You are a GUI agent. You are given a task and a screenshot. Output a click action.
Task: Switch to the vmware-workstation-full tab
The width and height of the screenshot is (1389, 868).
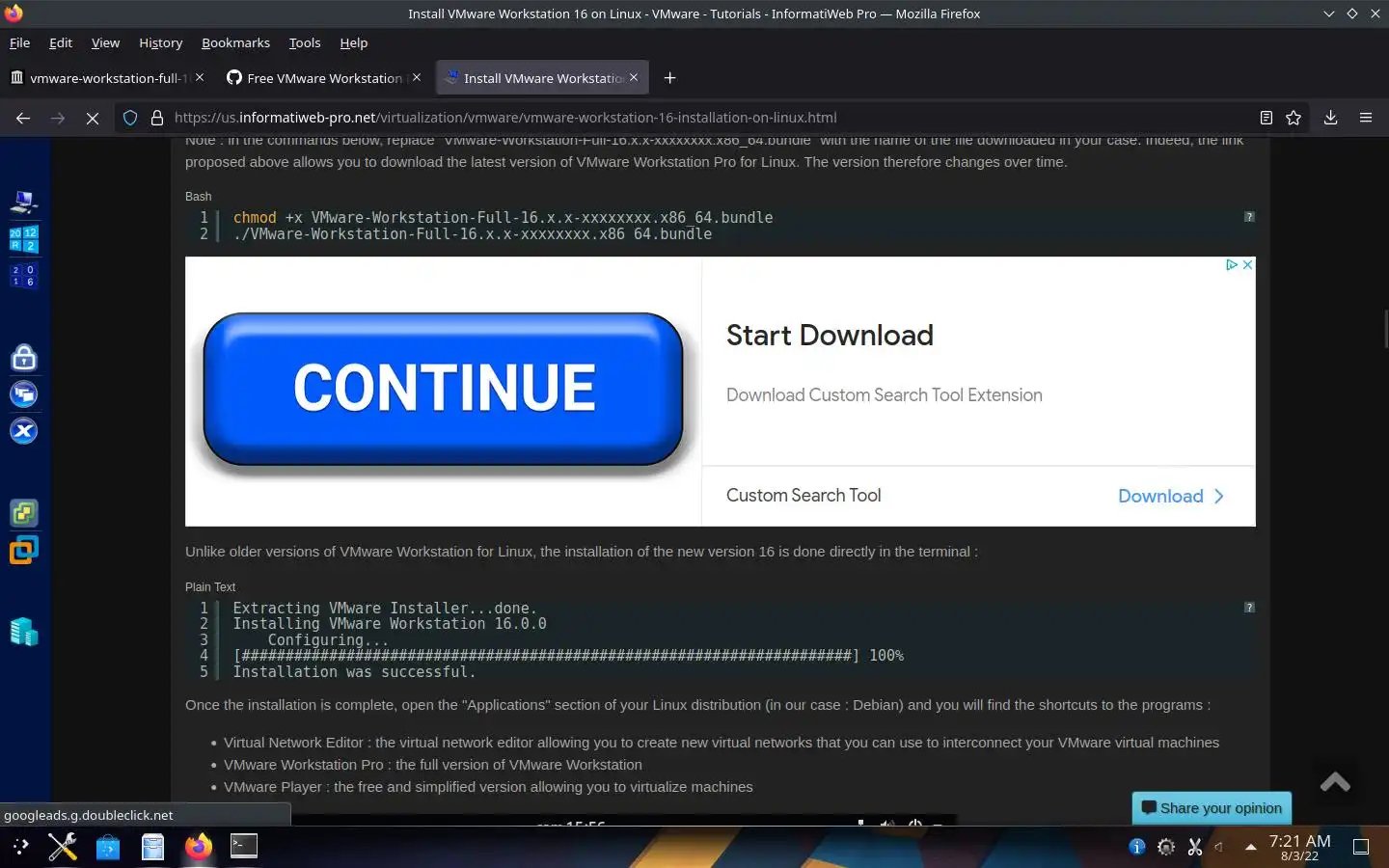point(106,78)
